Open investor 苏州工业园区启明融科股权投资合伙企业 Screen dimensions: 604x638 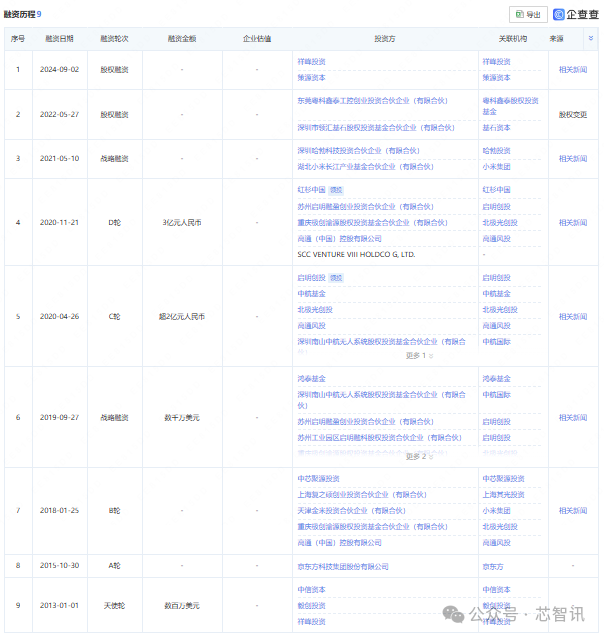coord(379,437)
